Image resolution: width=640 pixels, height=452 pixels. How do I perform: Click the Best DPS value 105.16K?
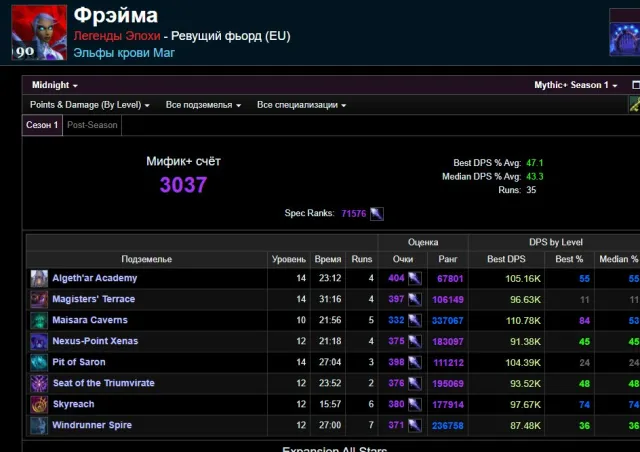[523, 279]
